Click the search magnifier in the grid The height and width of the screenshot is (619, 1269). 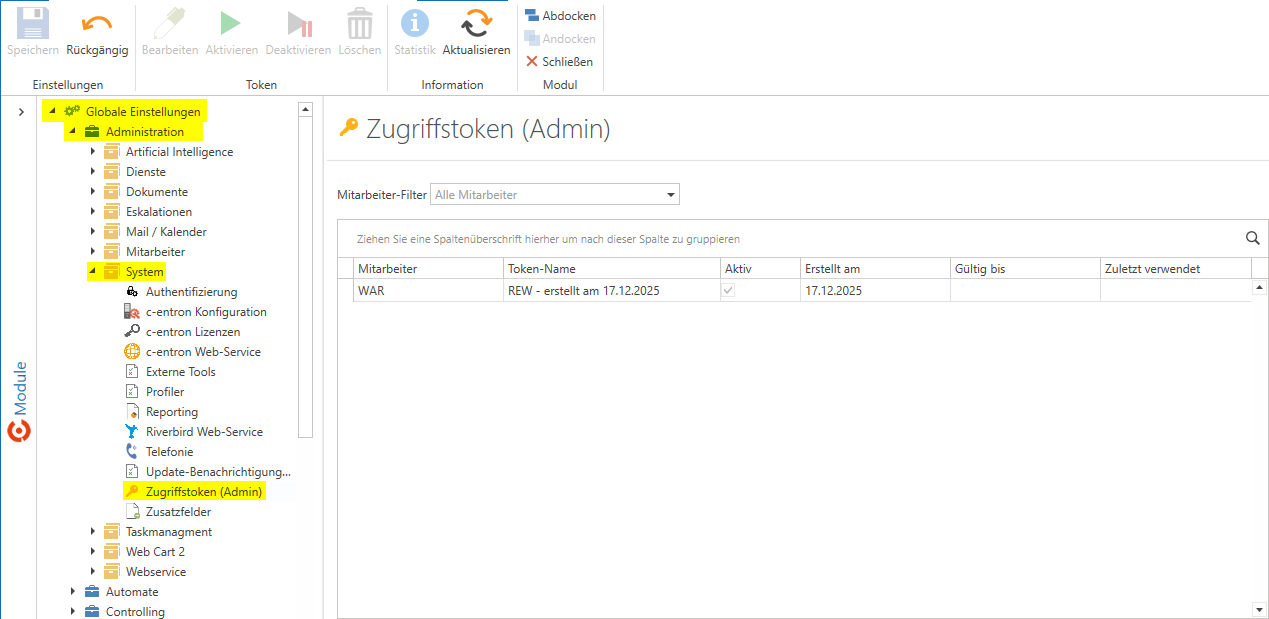[1252, 238]
